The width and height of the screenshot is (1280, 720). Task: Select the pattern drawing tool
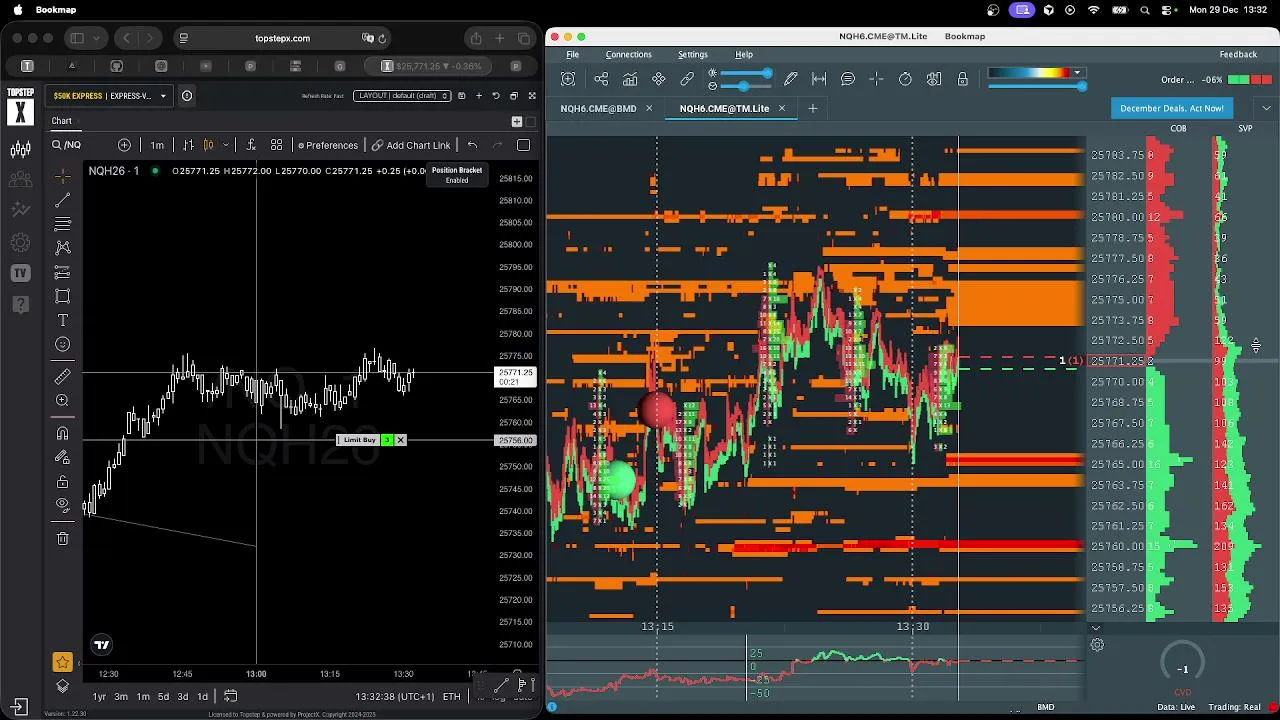(x=62, y=247)
